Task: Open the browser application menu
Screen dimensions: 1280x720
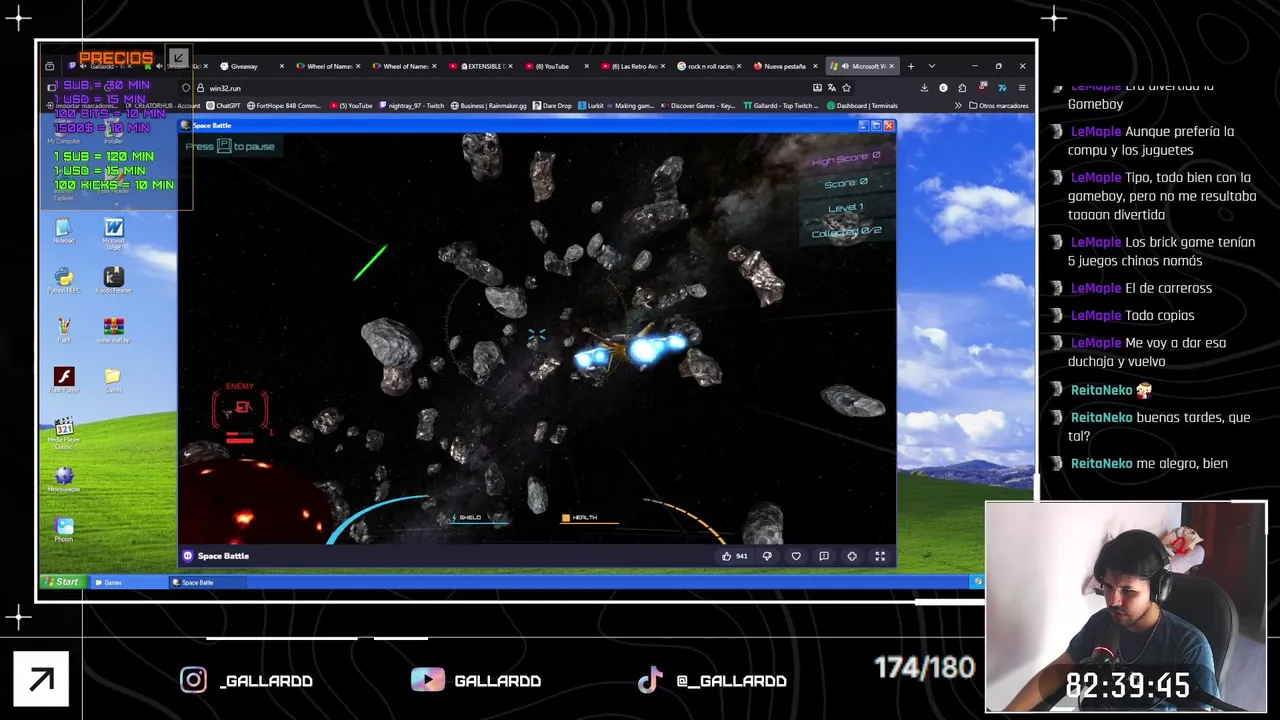Action: [1021, 88]
